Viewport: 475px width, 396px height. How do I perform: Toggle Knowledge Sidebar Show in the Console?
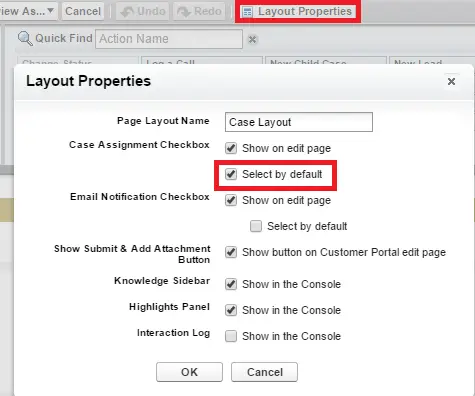[231, 284]
